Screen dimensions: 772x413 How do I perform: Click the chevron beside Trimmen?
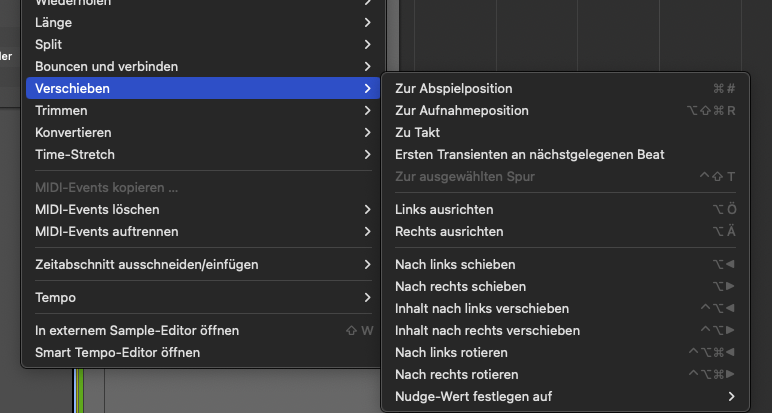point(367,110)
